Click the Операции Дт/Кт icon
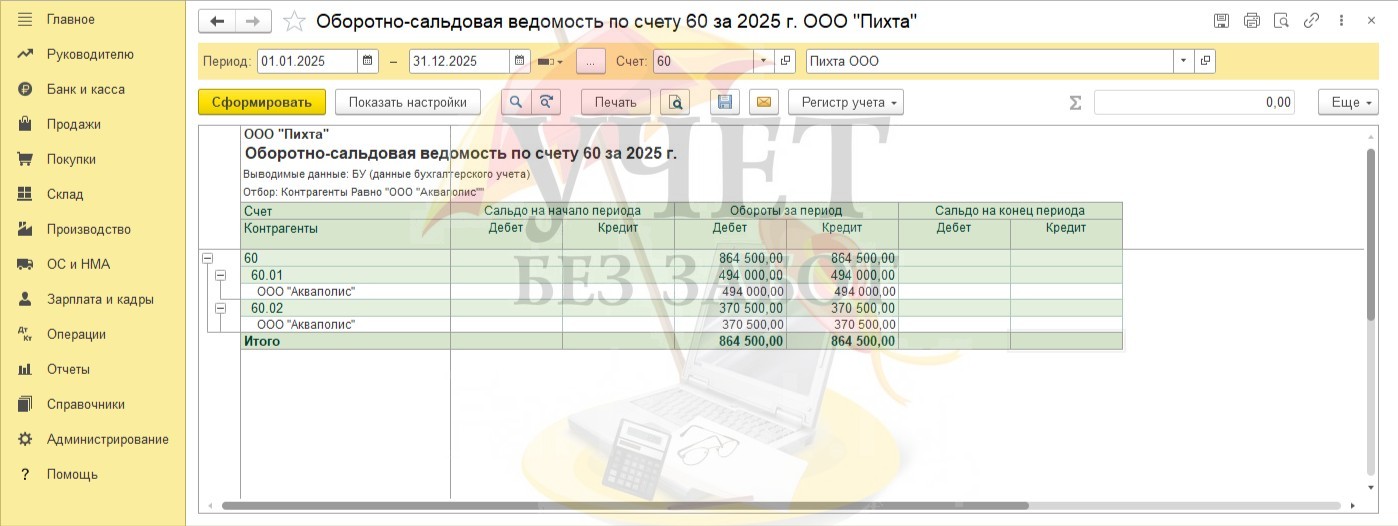Image resolution: width=1398 pixels, height=526 pixels. tap(25, 334)
